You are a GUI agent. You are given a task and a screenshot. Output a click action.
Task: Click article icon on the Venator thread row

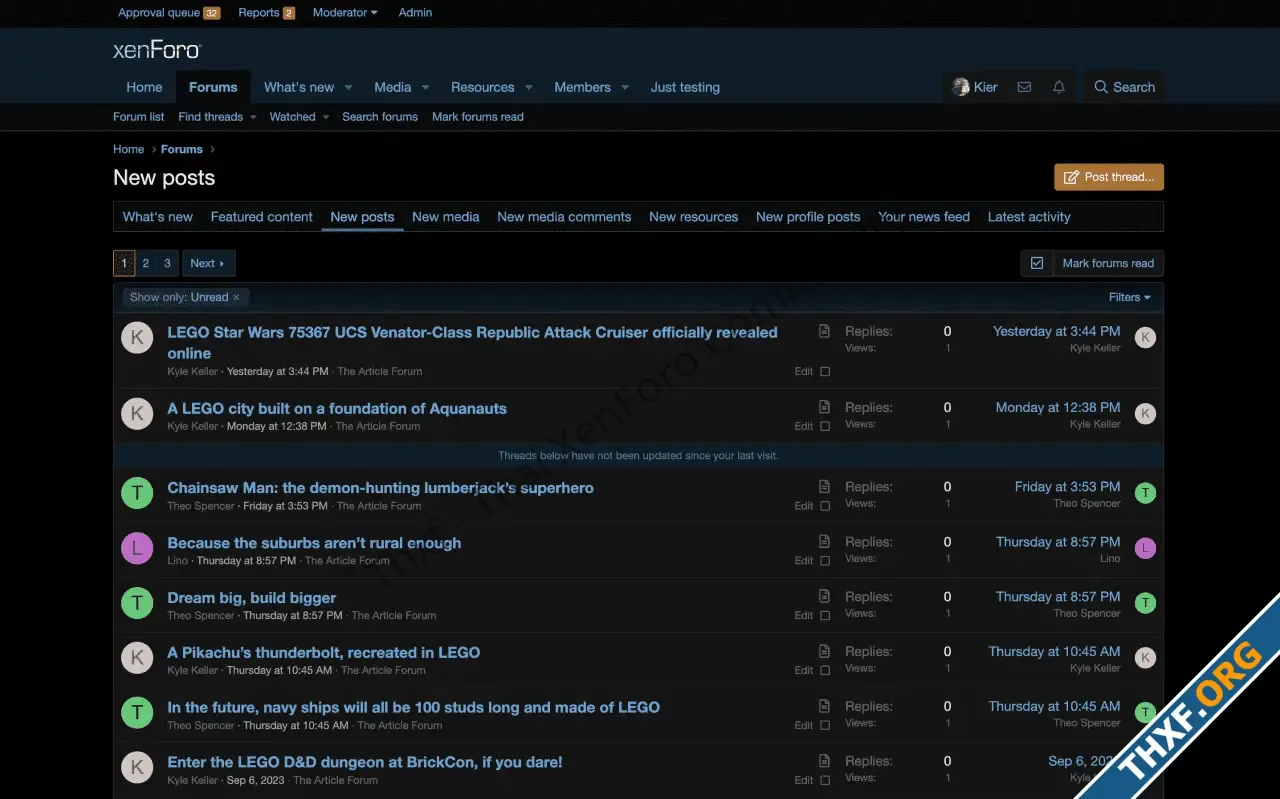(x=824, y=331)
